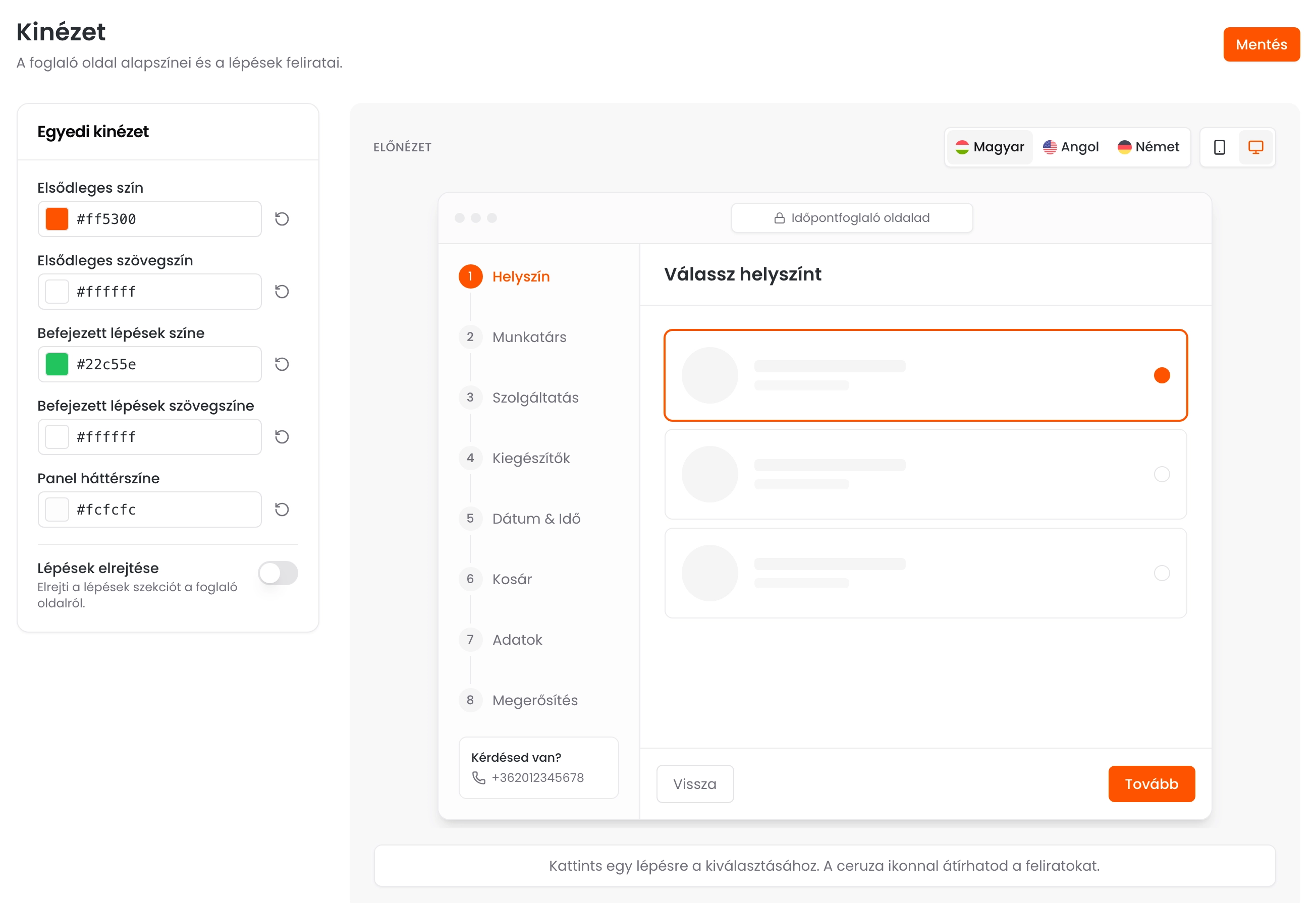
Task: Select the Kiegészítők step
Action: pos(515,458)
